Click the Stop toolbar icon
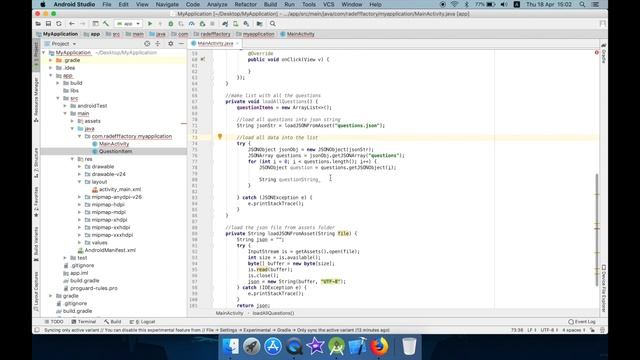The image size is (640, 360). point(212,24)
